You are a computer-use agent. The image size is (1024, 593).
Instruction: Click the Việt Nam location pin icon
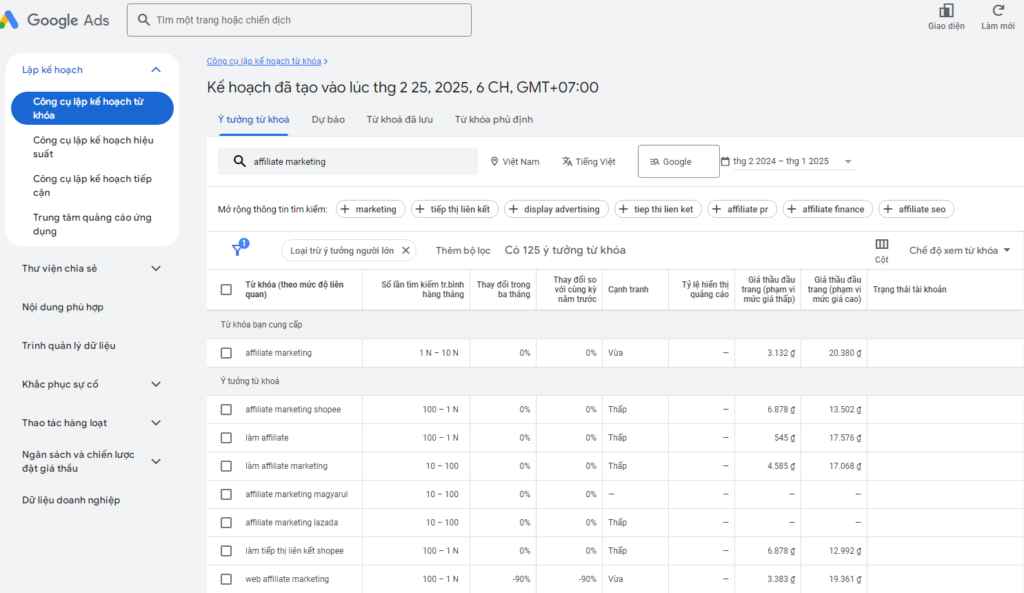click(x=494, y=161)
